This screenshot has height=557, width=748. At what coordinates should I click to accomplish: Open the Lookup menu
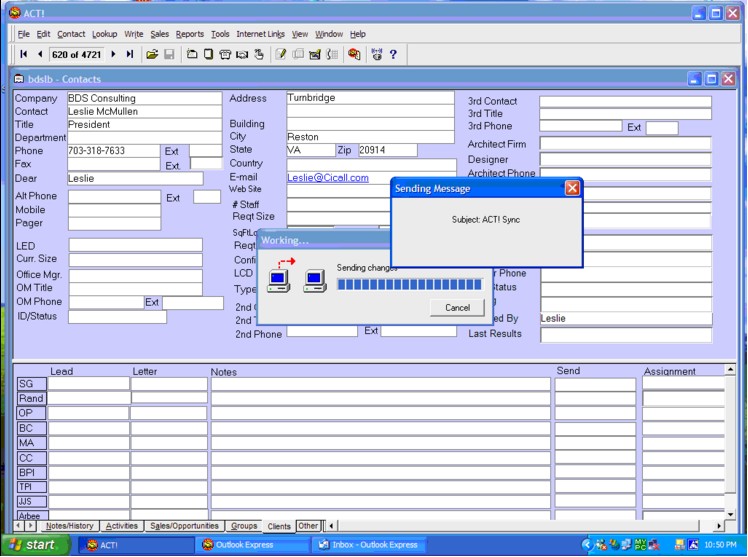[x=104, y=34]
